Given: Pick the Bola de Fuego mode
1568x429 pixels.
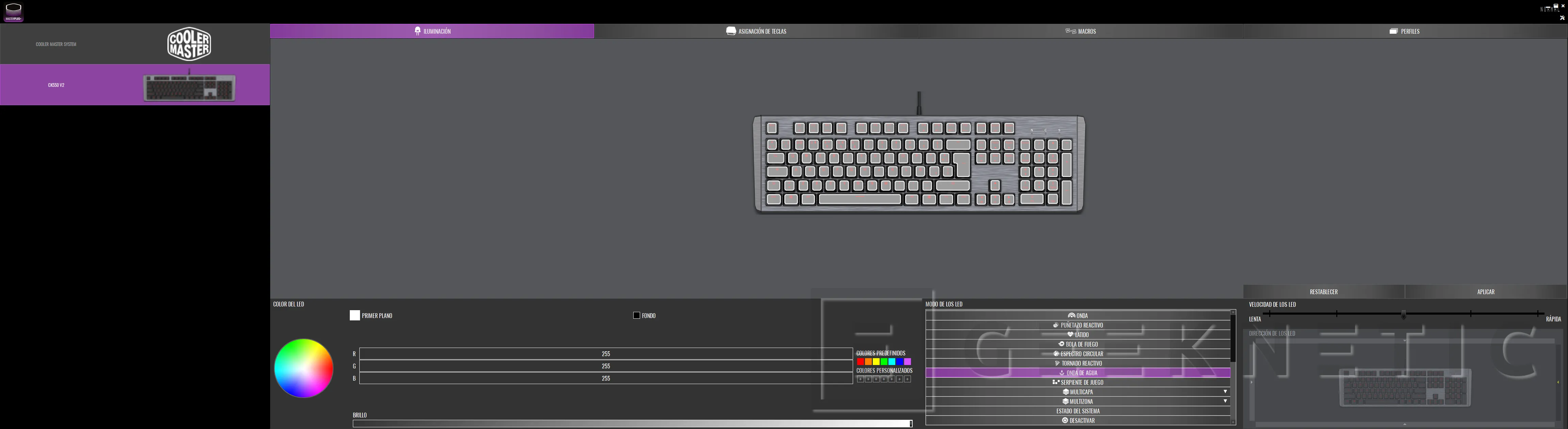Looking at the screenshot, I should coord(1078,344).
